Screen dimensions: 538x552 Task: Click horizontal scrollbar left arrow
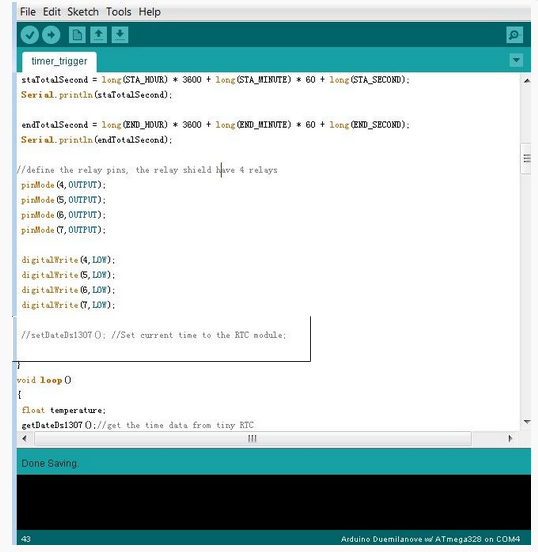[24, 439]
